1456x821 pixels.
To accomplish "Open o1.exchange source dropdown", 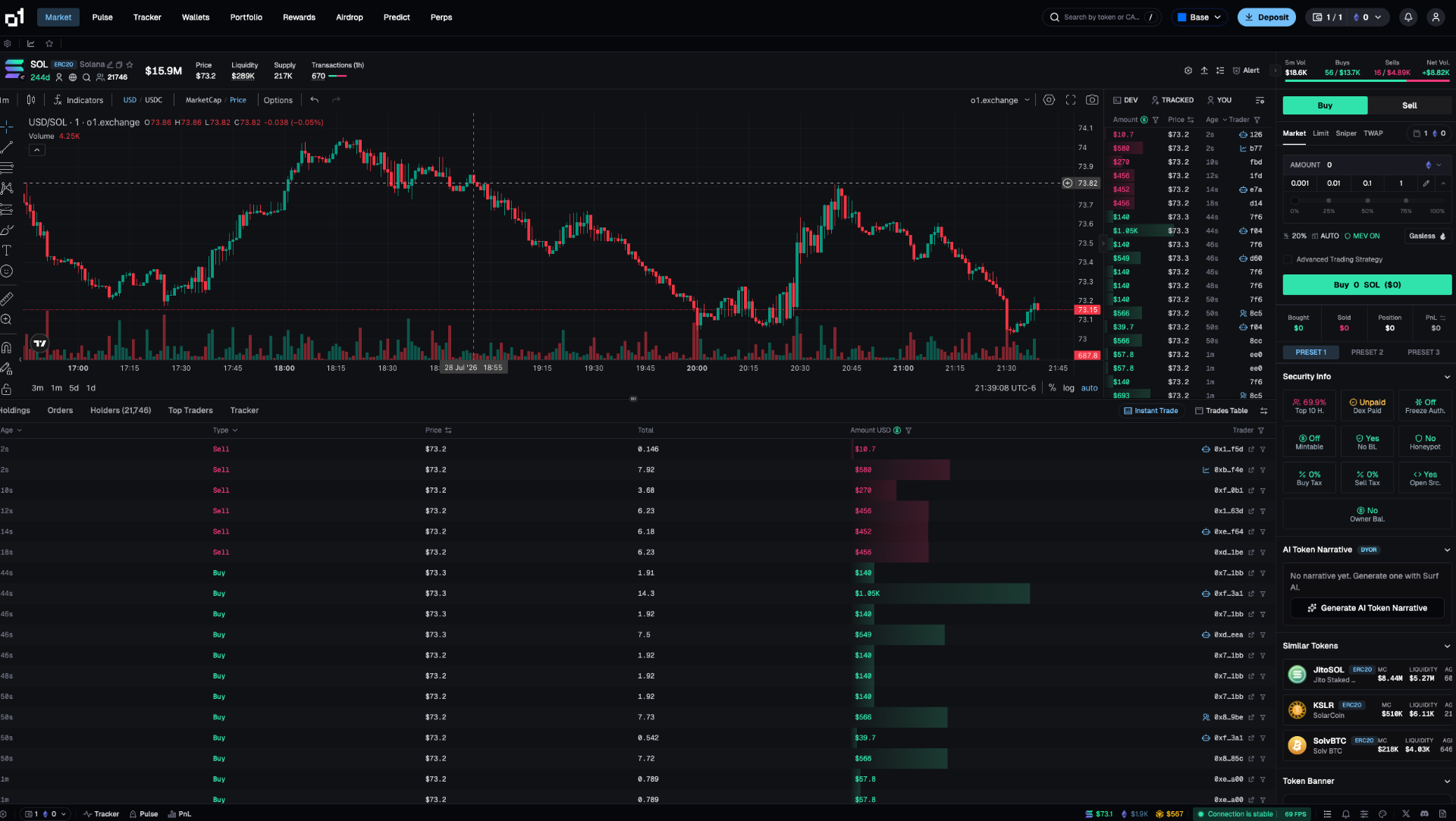I will click(x=1000, y=100).
